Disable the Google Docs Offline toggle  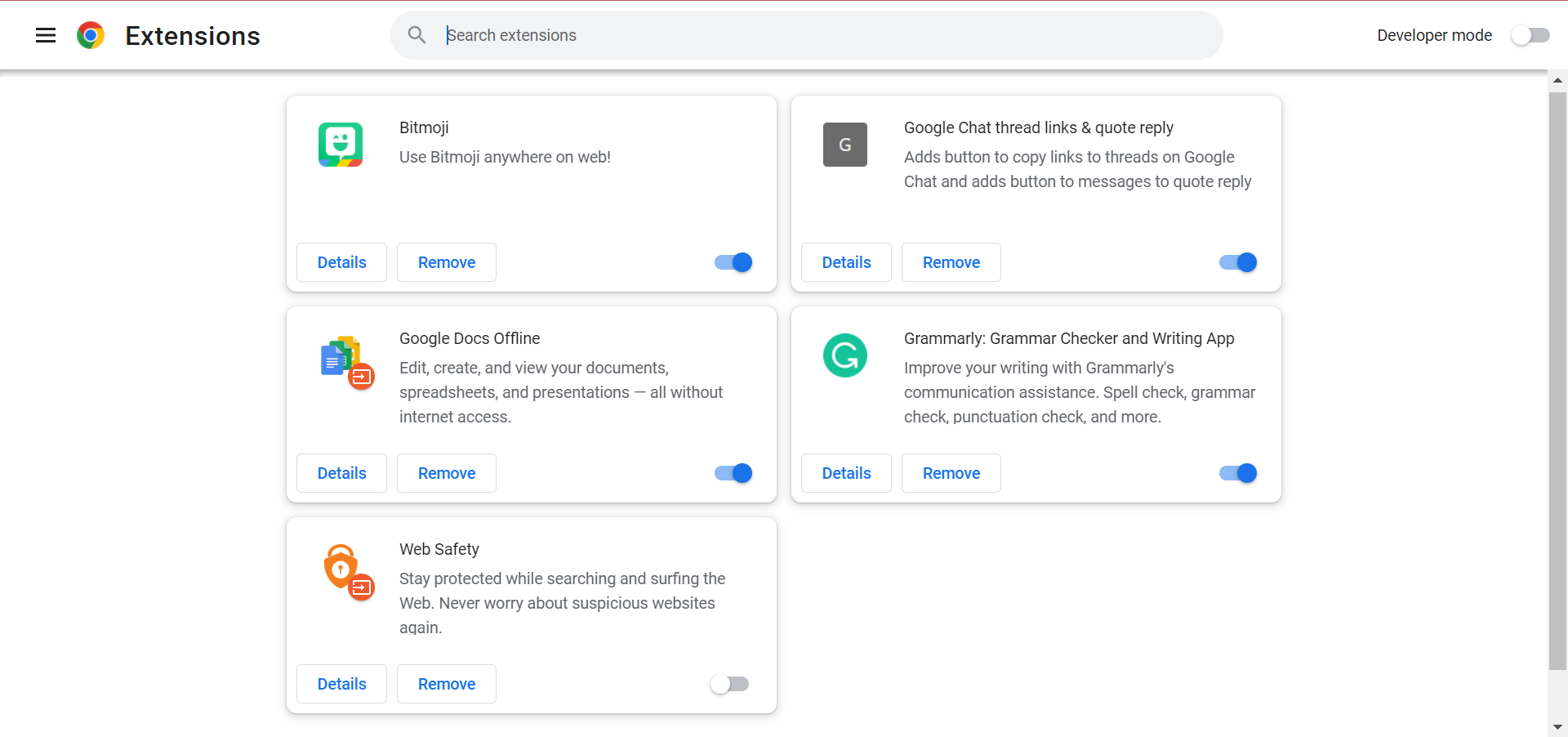(x=733, y=473)
